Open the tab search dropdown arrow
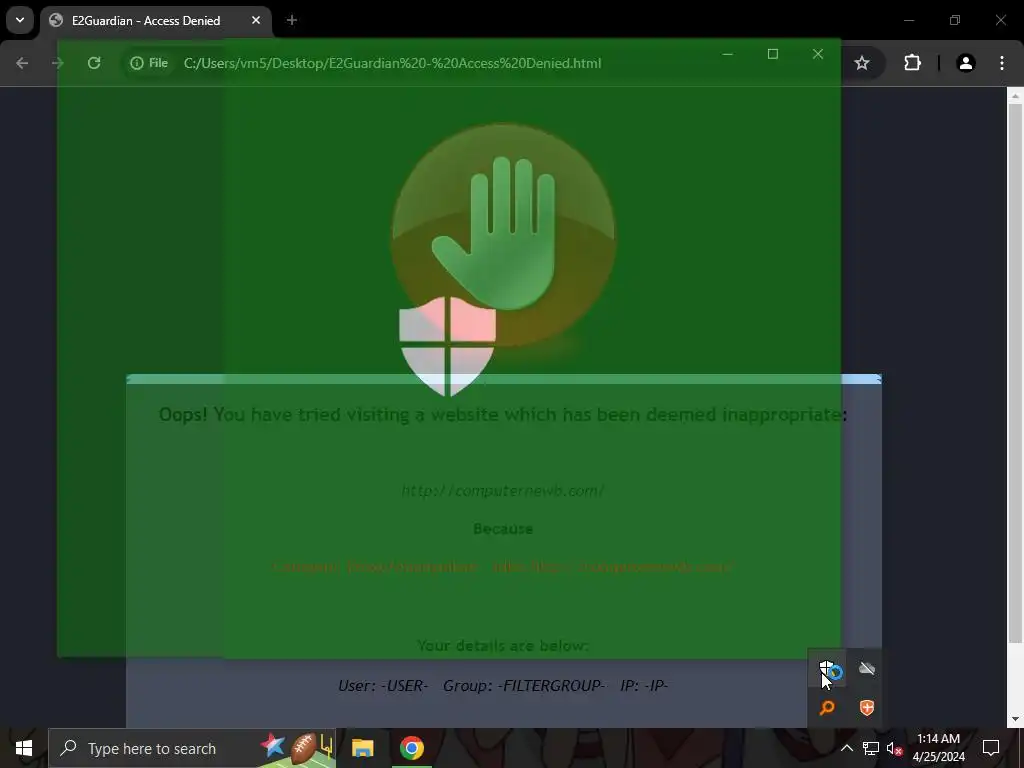This screenshot has width=1024, height=768. click(x=20, y=20)
